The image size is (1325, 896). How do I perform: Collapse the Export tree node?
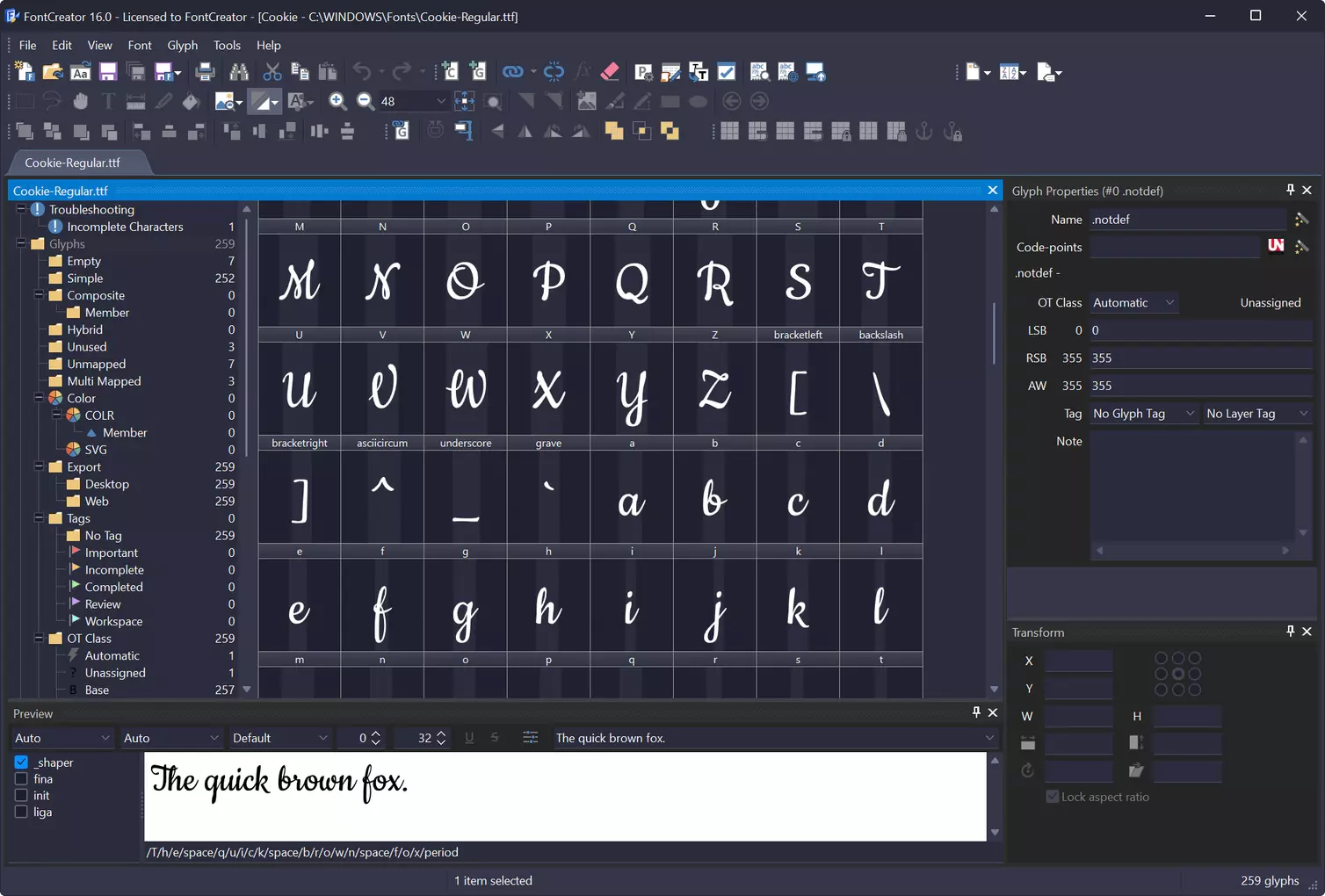tap(39, 466)
